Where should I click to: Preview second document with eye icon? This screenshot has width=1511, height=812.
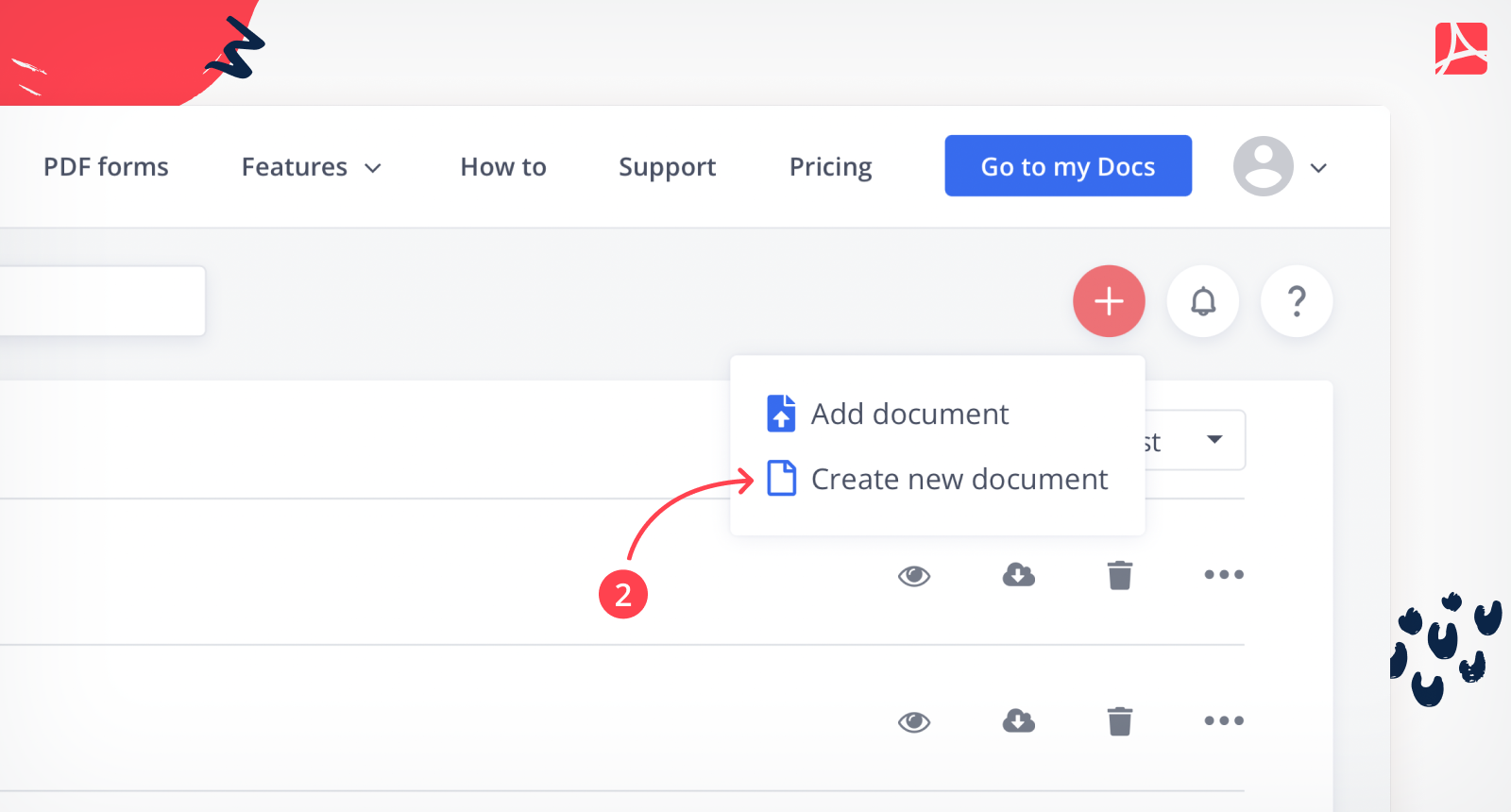click(913, 722)
